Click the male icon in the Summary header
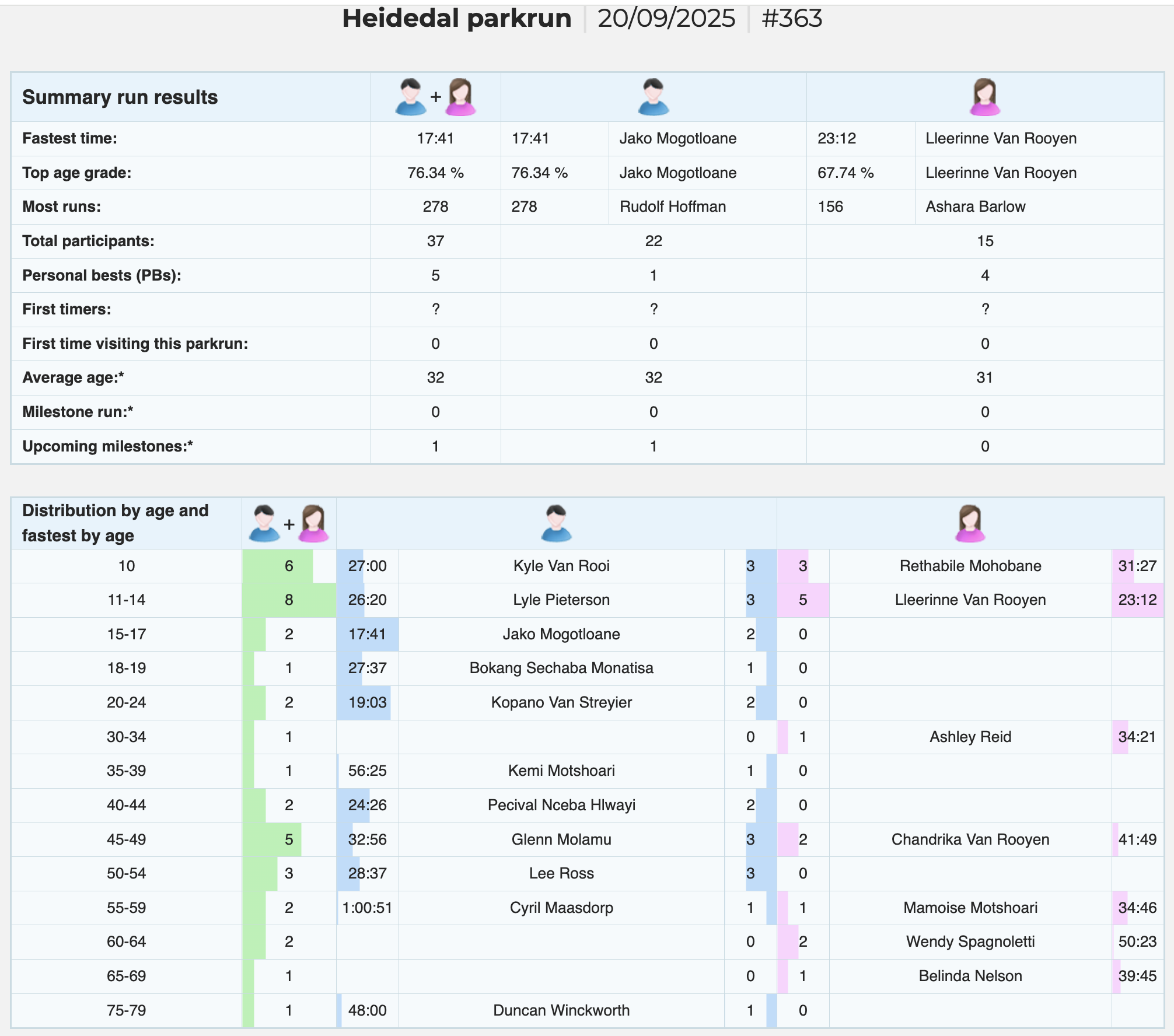The width and height of the screenshot is (1174, 1036). pos(653,97)
